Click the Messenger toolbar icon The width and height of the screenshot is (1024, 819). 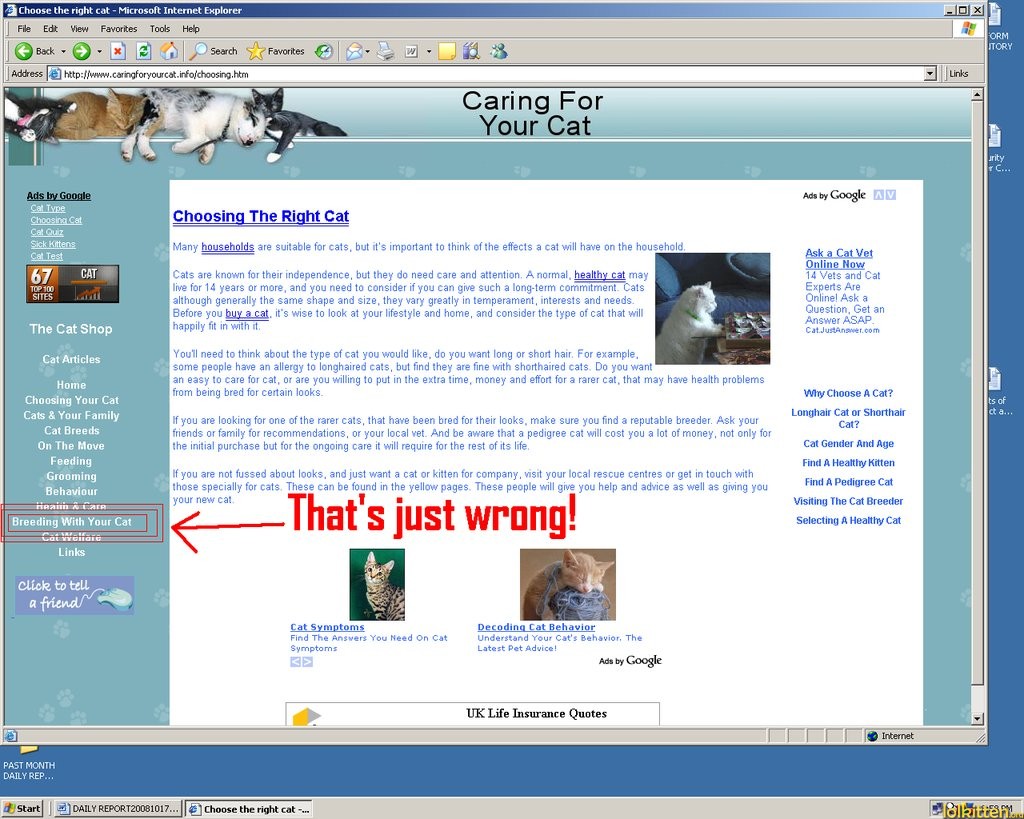tap(498, 51)
